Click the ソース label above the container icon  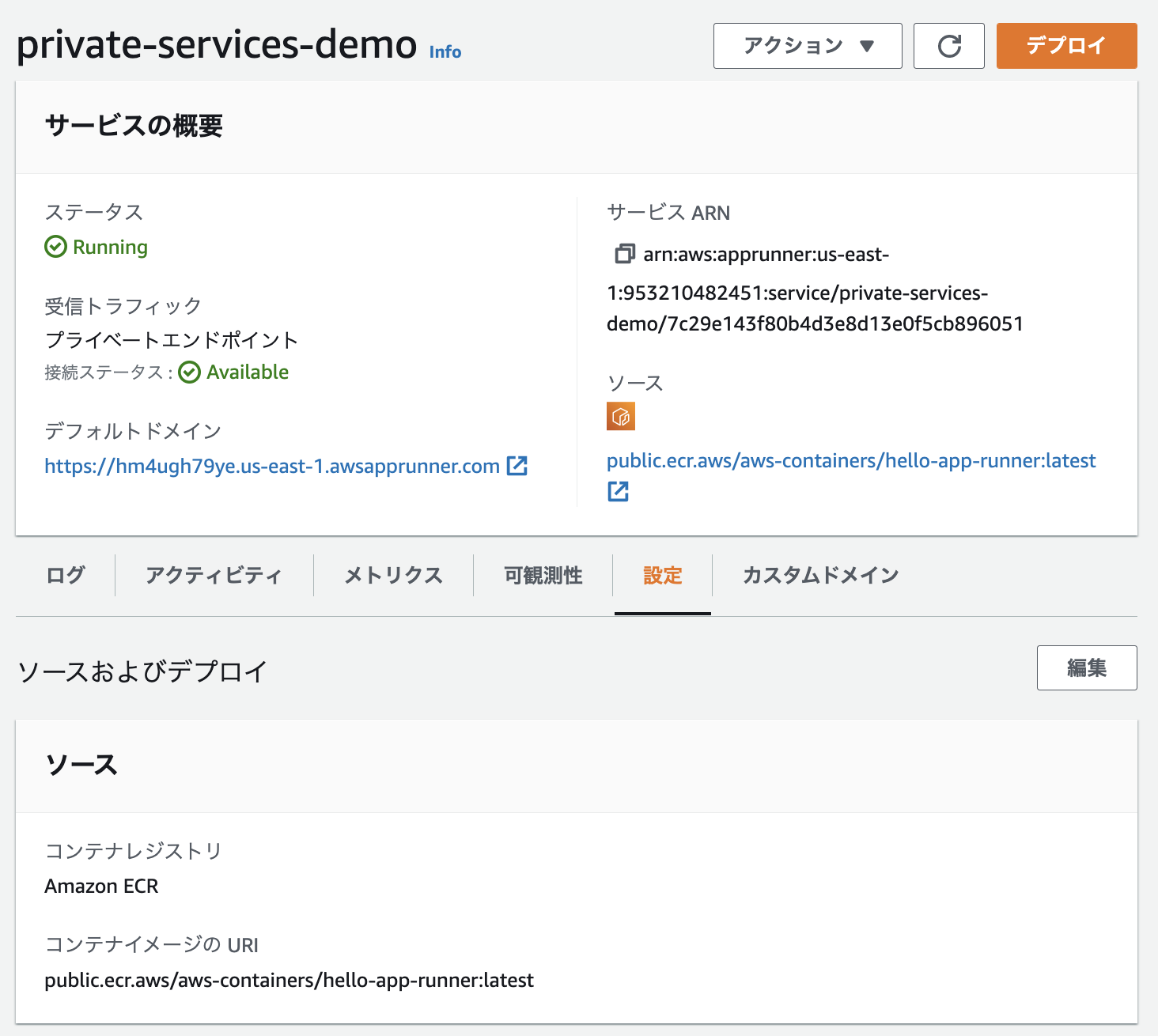[635, 383]
